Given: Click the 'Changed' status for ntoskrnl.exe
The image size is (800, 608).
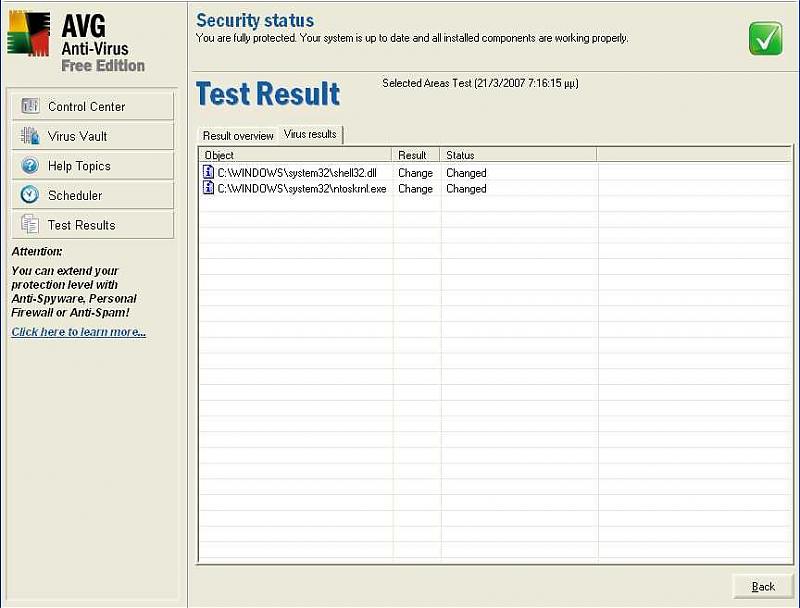Looking at the screenshot, I should point(466,189).
